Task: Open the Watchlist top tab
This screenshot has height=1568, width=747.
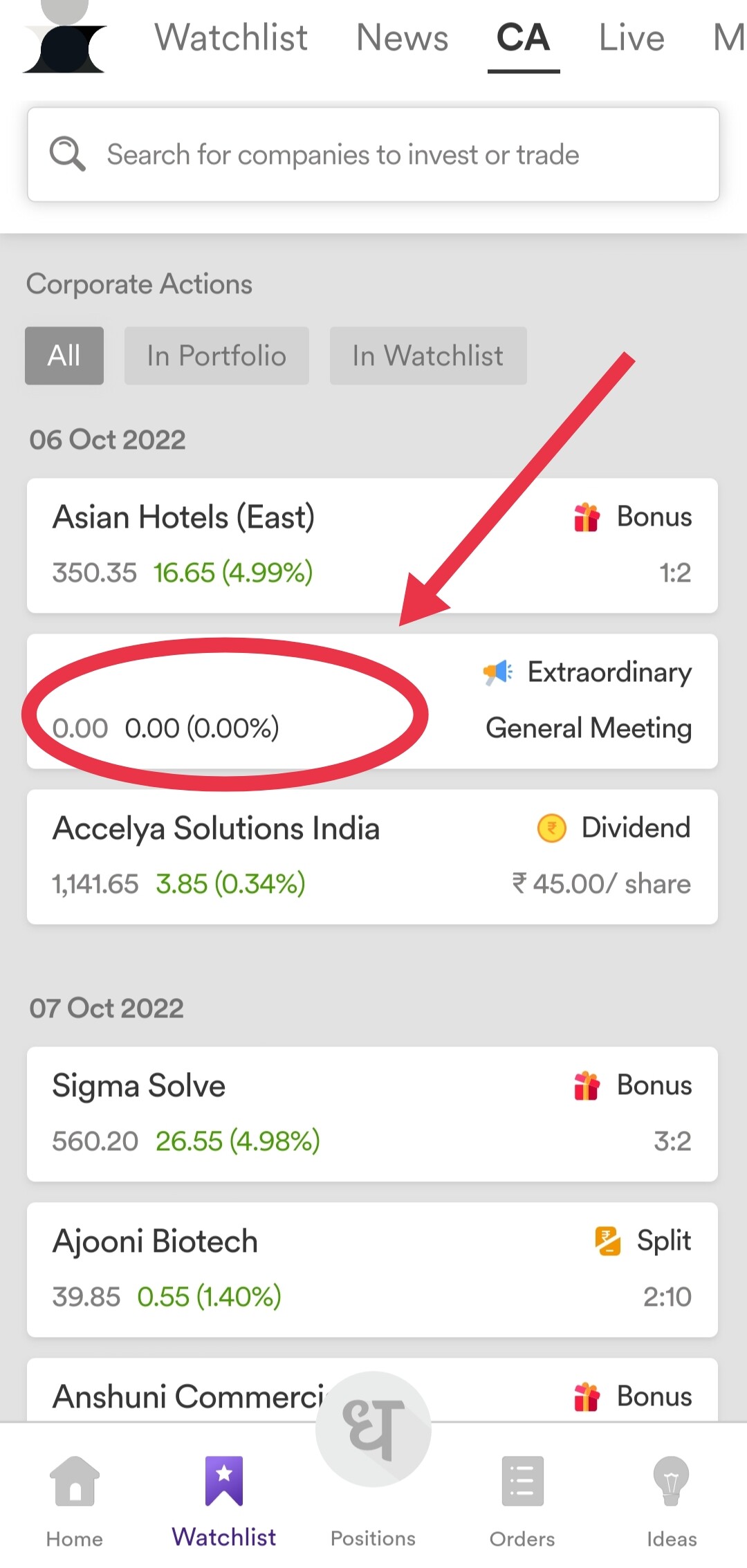Action: point(231,38)
